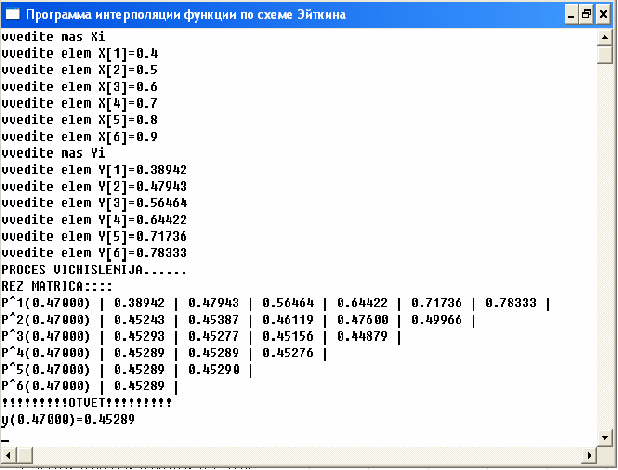Click the matrix value 0.45387

pyautogui.click(x=213, y=320)
